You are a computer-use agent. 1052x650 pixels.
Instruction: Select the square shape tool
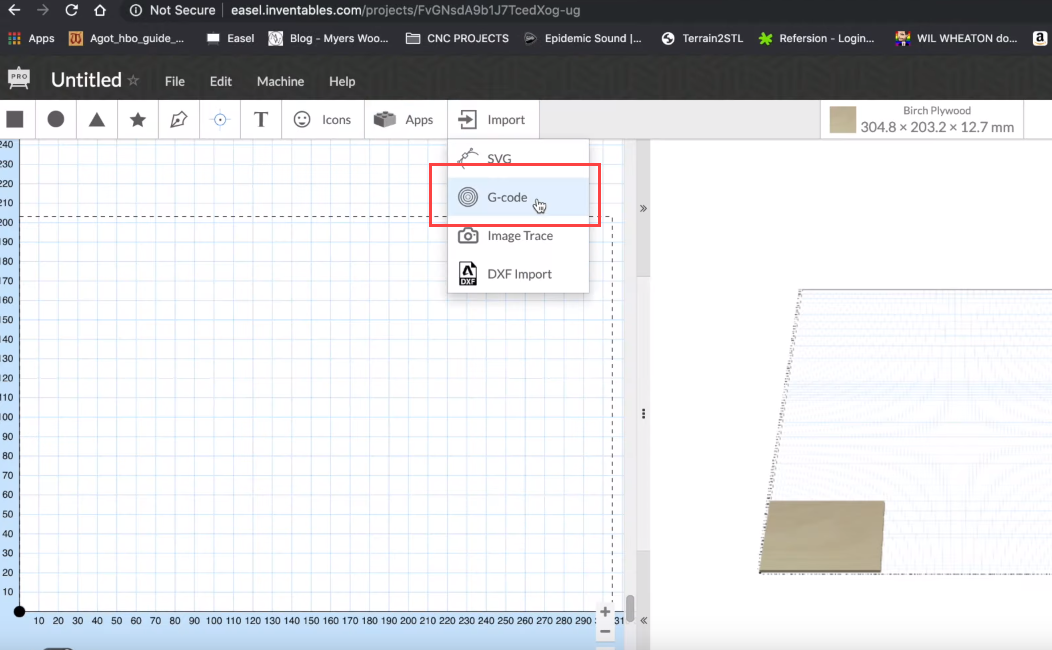15,119
